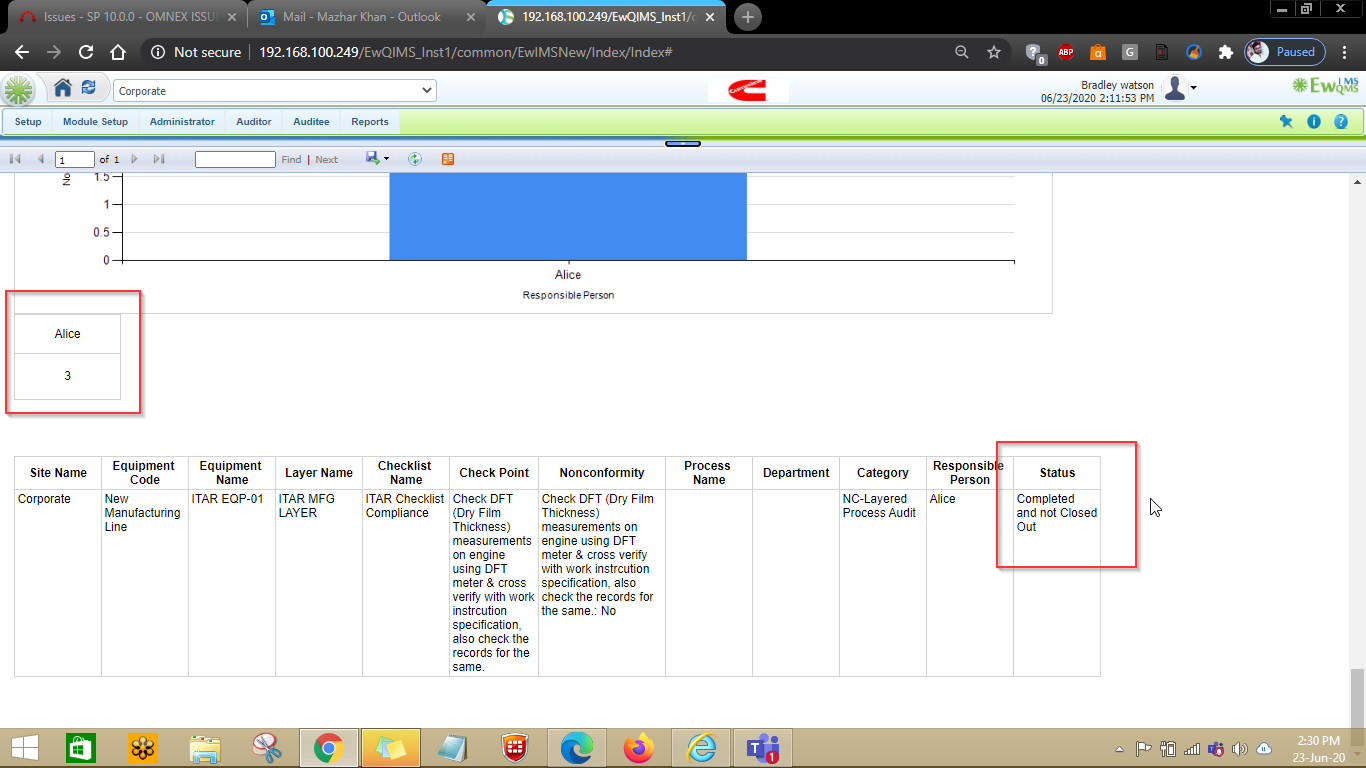Open Microsoft Teams from the taskbar

point(764,748)
